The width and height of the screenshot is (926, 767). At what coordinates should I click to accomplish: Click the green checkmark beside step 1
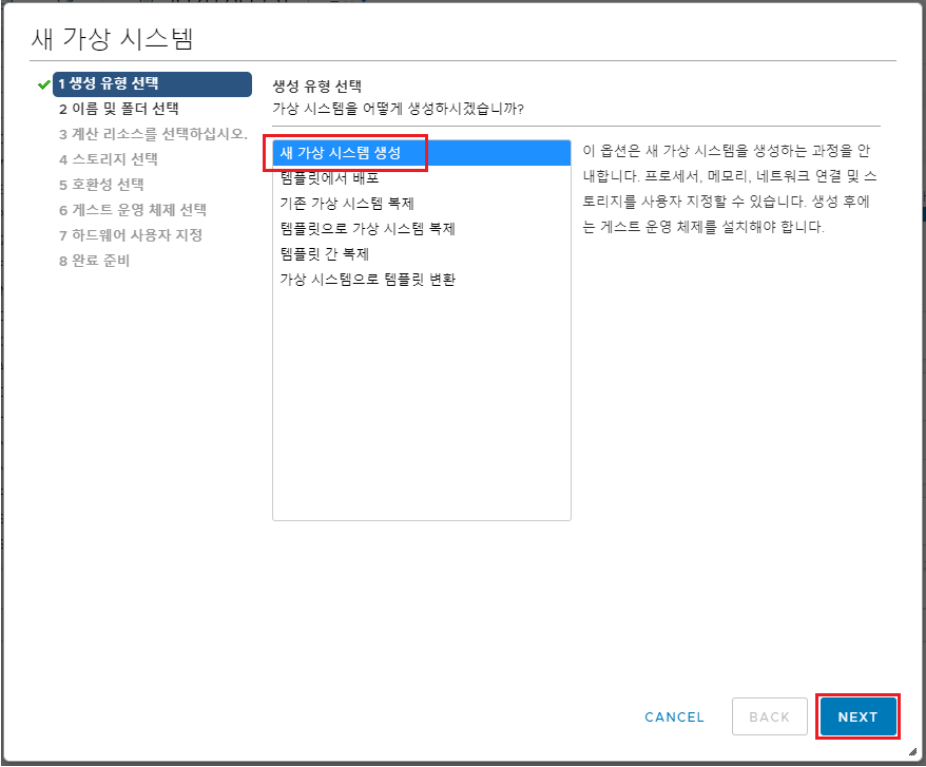[44, 84]
